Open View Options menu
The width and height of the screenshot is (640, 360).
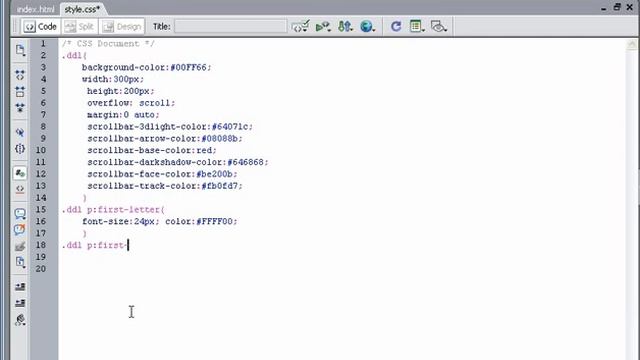click(x=417, y=27)
